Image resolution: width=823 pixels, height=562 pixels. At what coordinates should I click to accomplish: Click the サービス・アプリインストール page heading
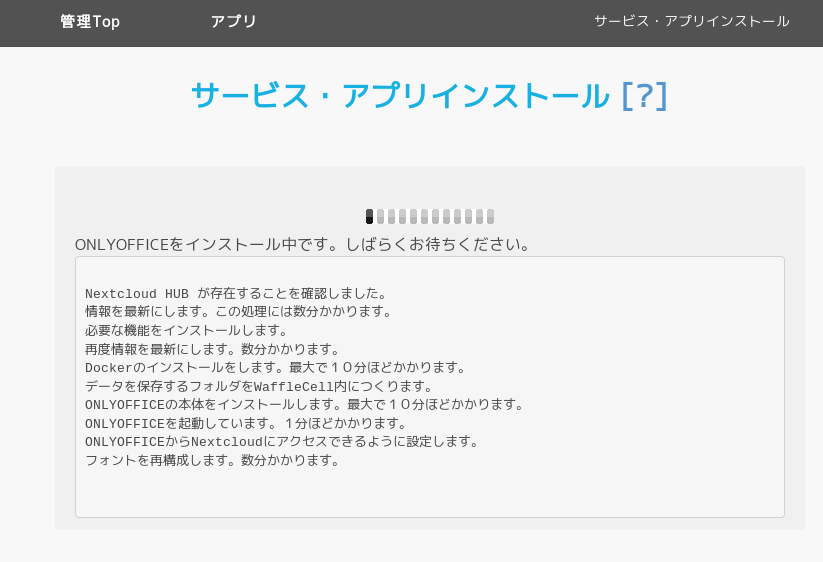pyautogui.click(x=400, y=96)
